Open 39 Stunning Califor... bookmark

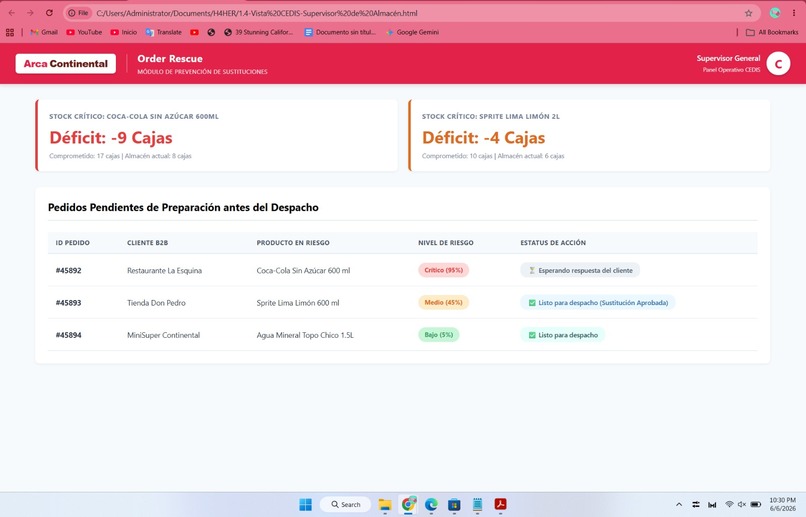coord(259,32)
